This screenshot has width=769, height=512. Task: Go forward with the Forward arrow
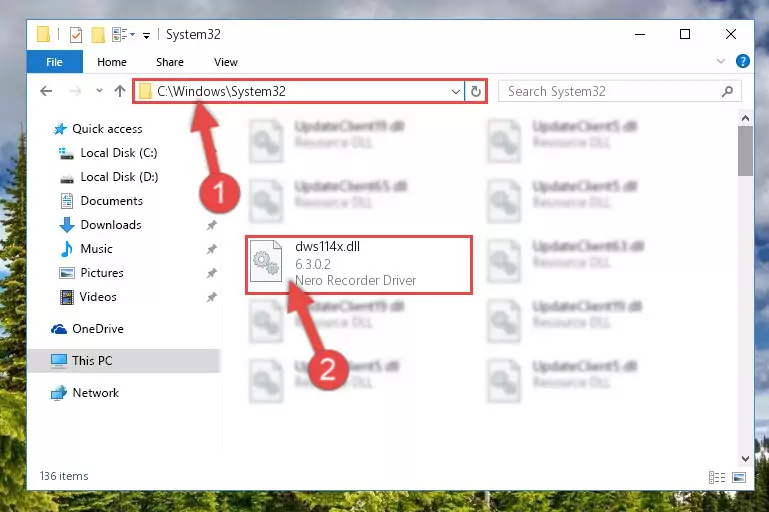(x=75, y=91)
